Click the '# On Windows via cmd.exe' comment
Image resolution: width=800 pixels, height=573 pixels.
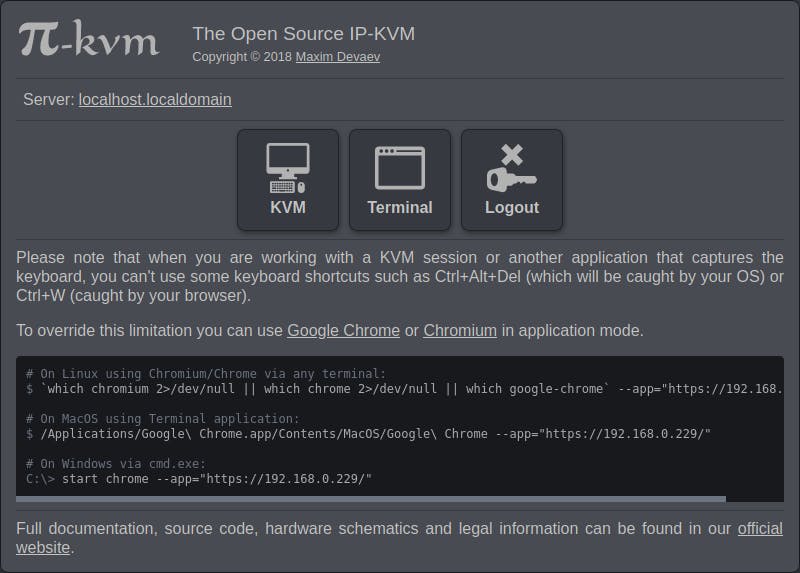pyautogui.click(x=116, y=464)
